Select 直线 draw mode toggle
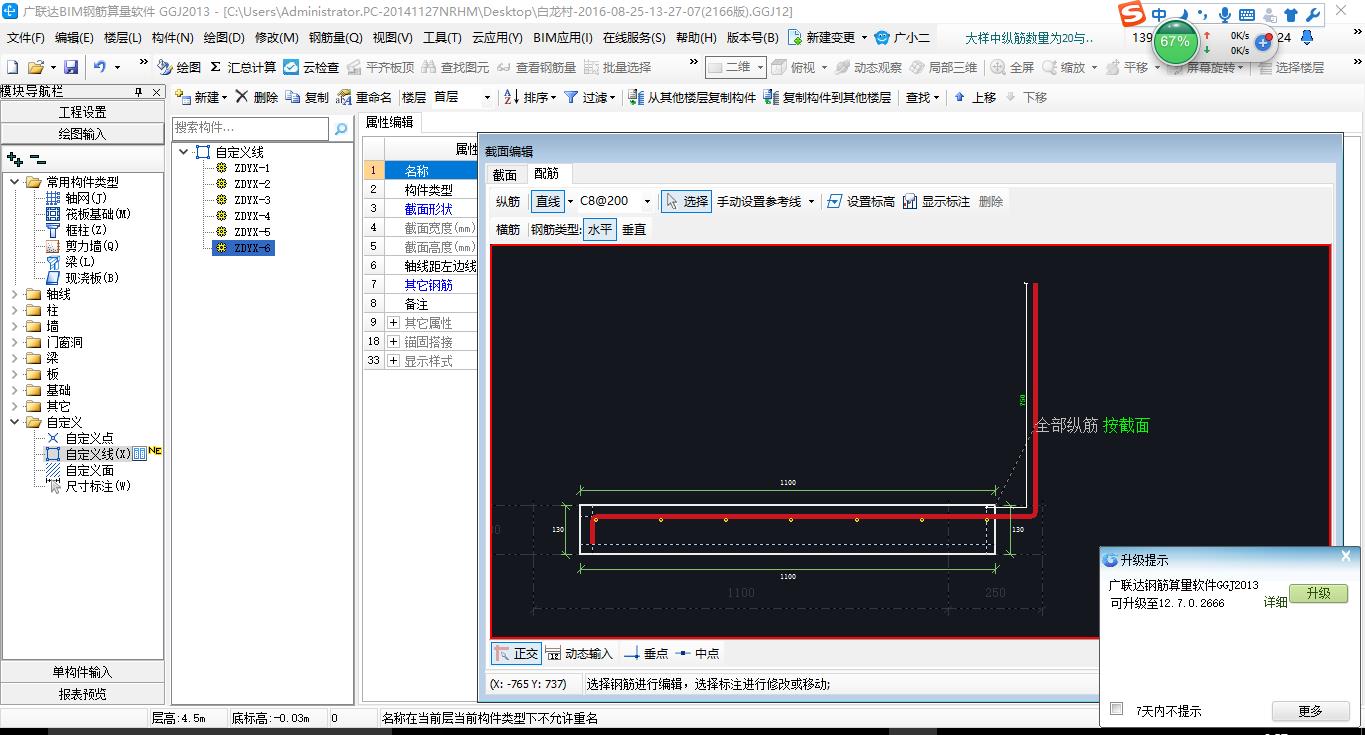Image resolution: width=1365 pixels, height=735 pixels. click(x=548, y=201)
